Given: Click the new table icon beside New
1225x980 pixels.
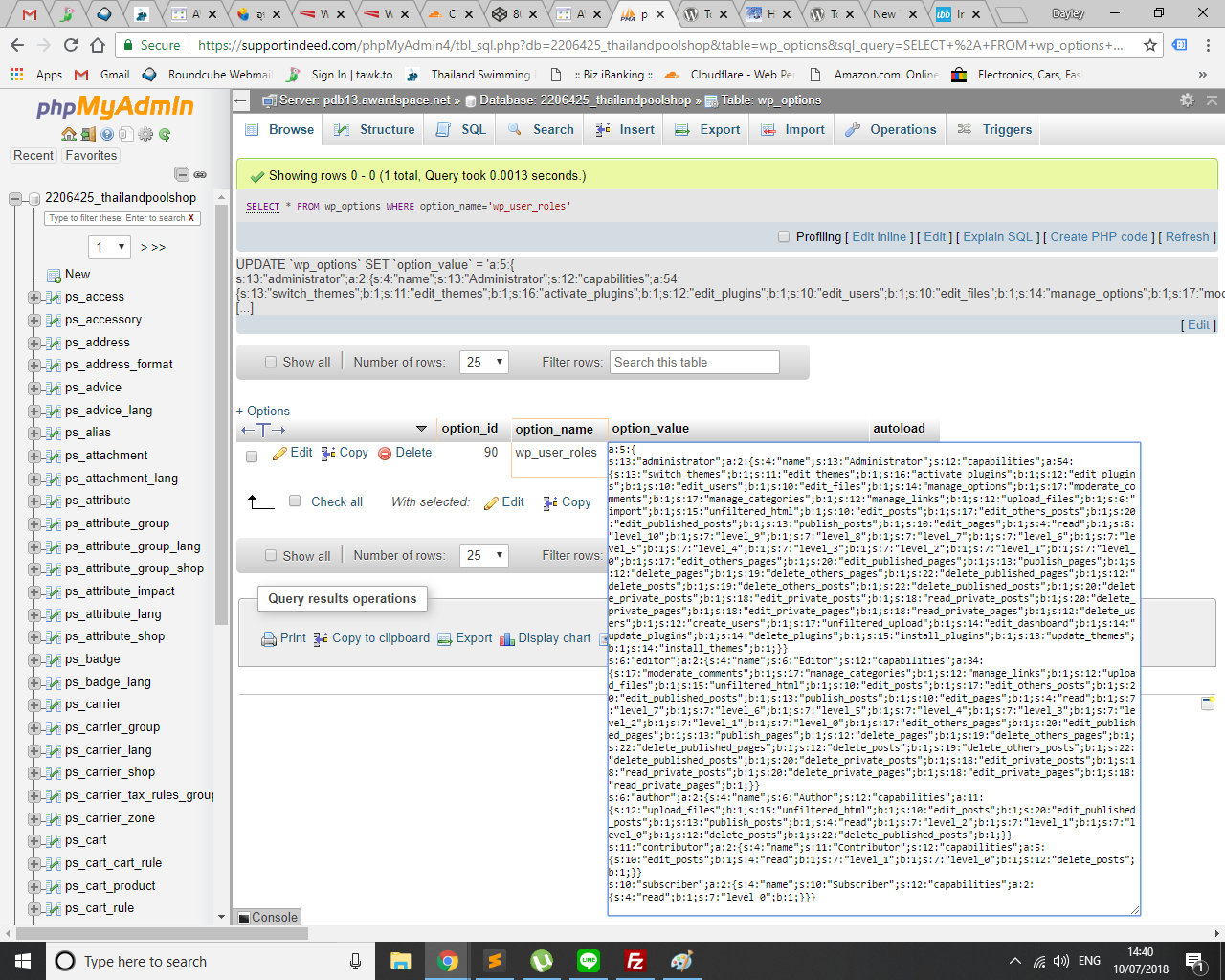Looking at the screenshot, I should 55,275.
